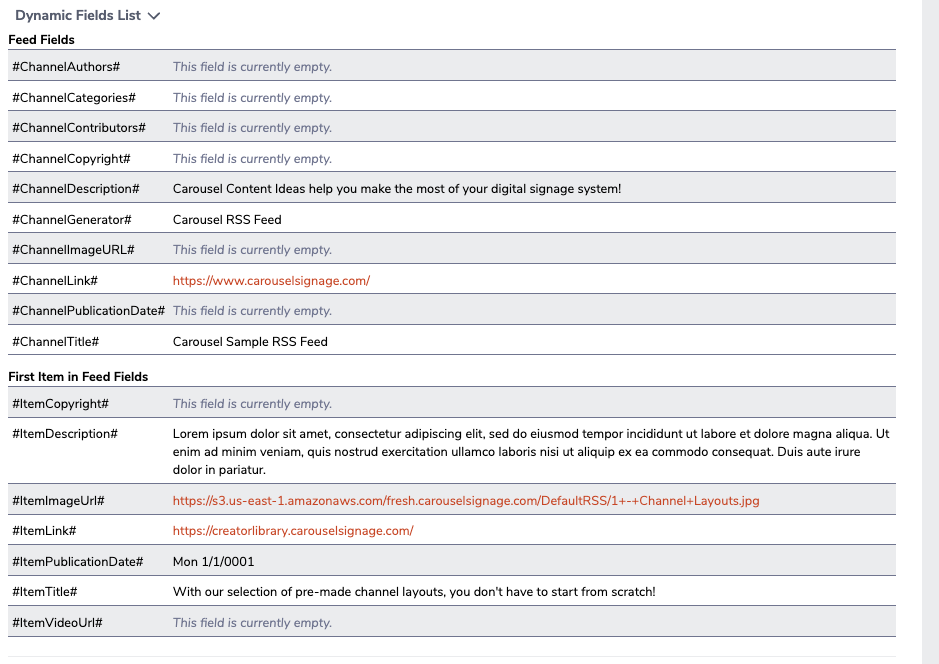
Task: Click the First Item in Feed Fields heading
Action: (x=78, y=377)
